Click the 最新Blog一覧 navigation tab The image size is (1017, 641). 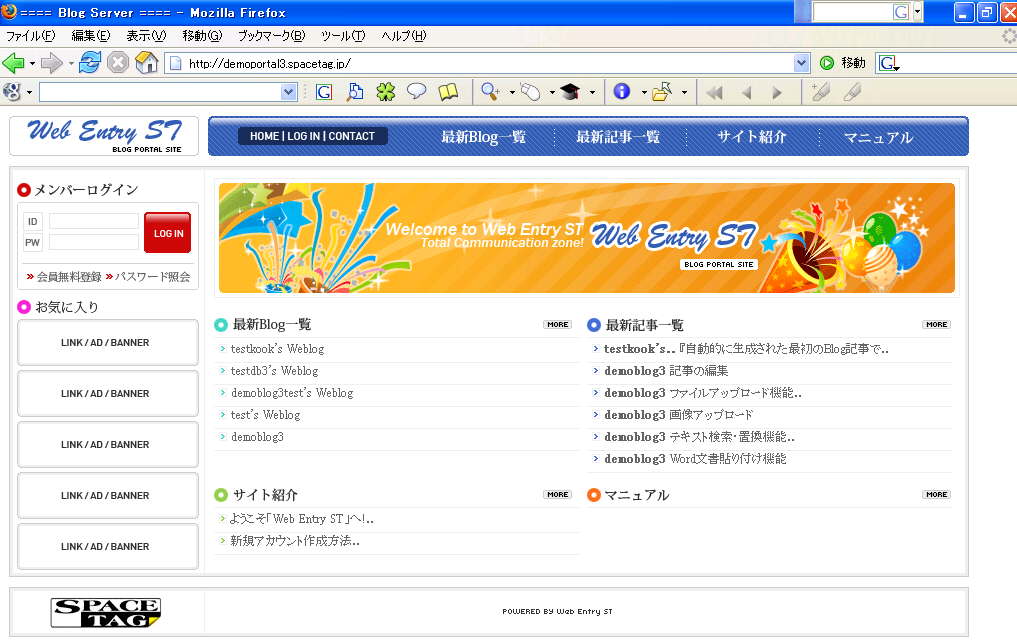(483, 137)
